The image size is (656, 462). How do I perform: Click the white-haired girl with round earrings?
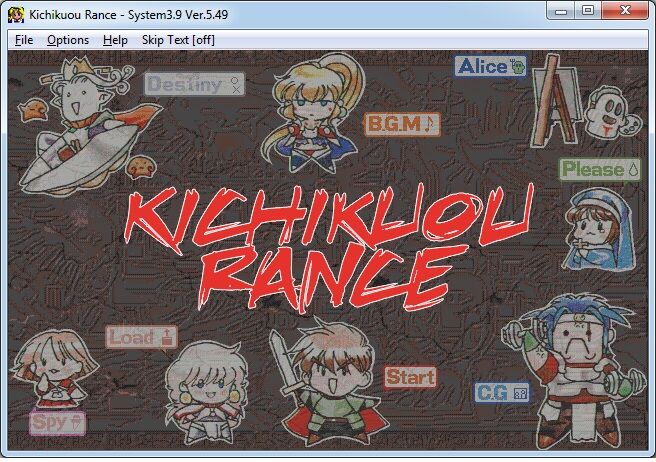tap(207, 391)
